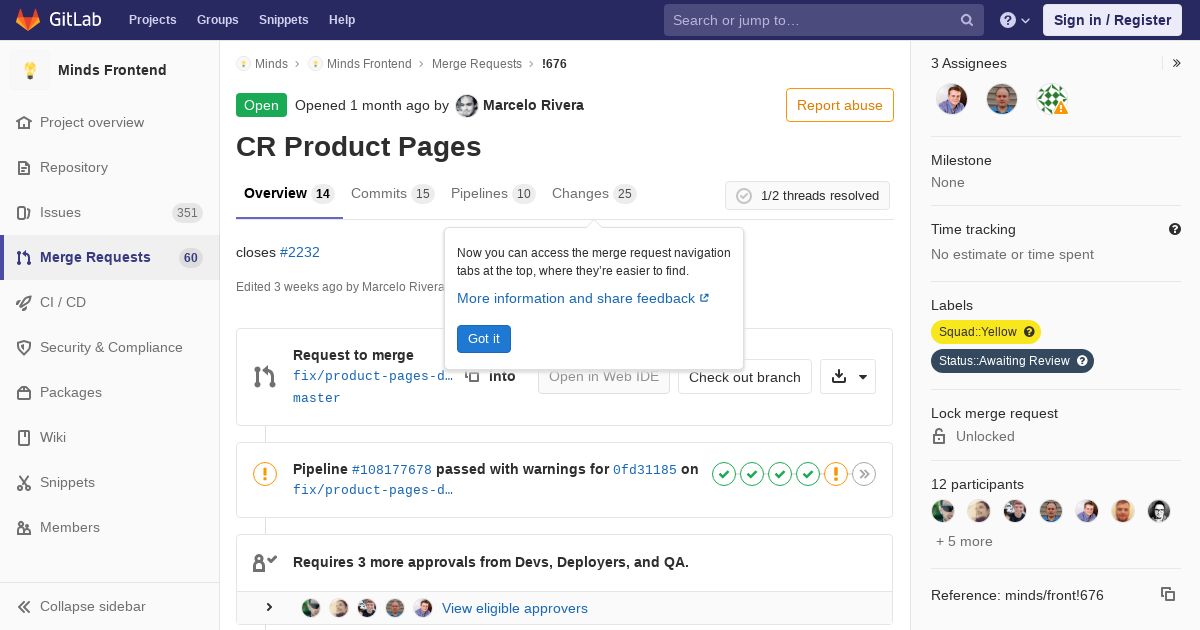Show more pipeline stages arrow icon
1200x630 pixels.
coord(864,474)
